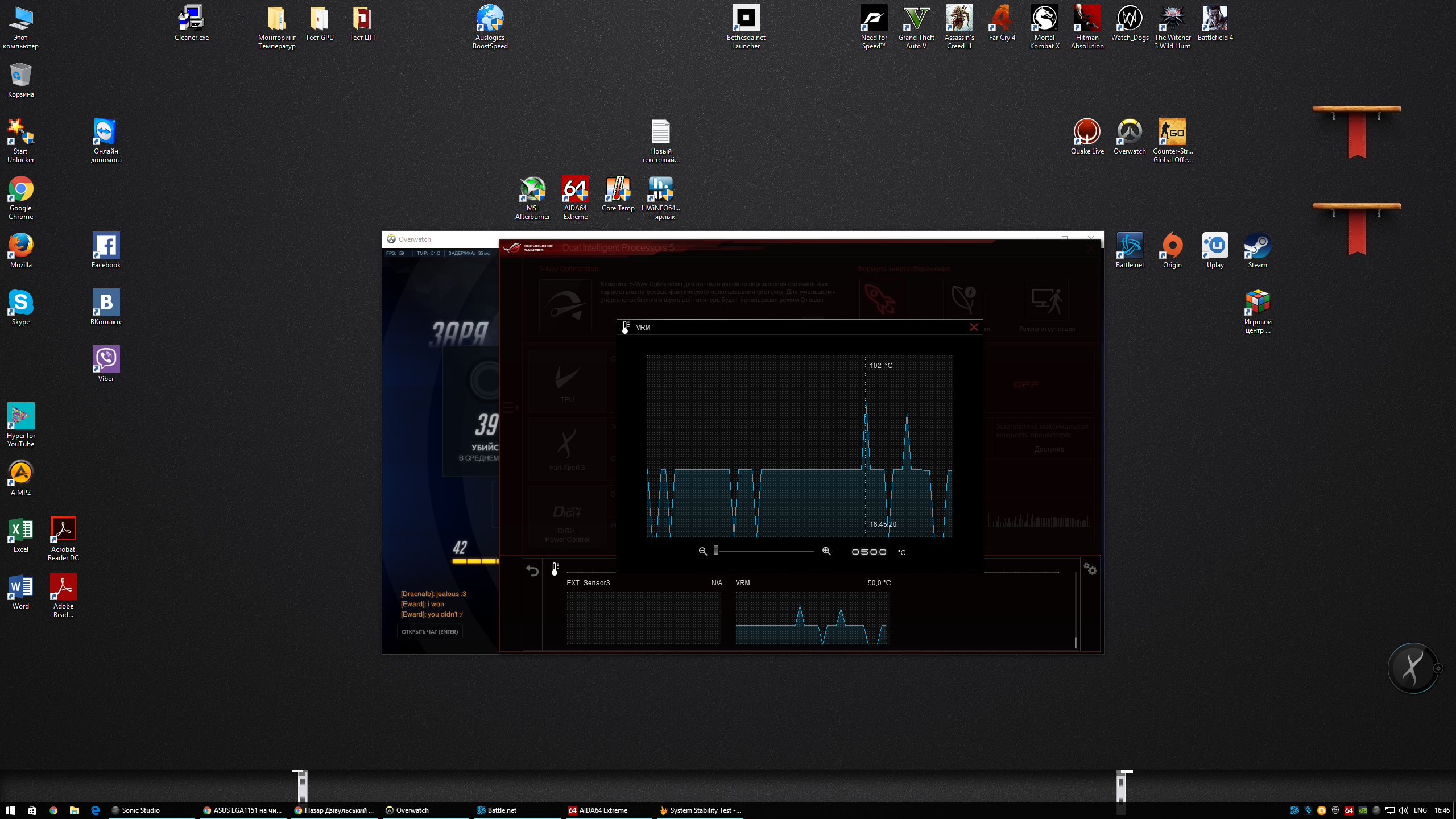
Task: Close the VRM graph popup
Action: (974, 327)
